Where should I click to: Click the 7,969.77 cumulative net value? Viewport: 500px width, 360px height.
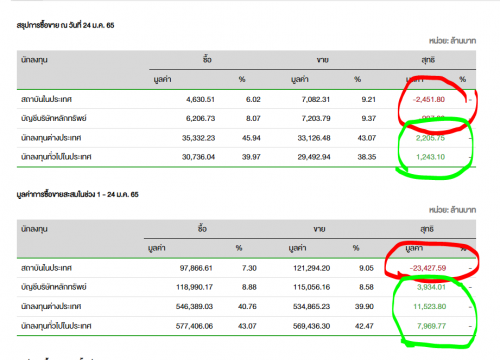pyautogui.click(x=431, y=326)
